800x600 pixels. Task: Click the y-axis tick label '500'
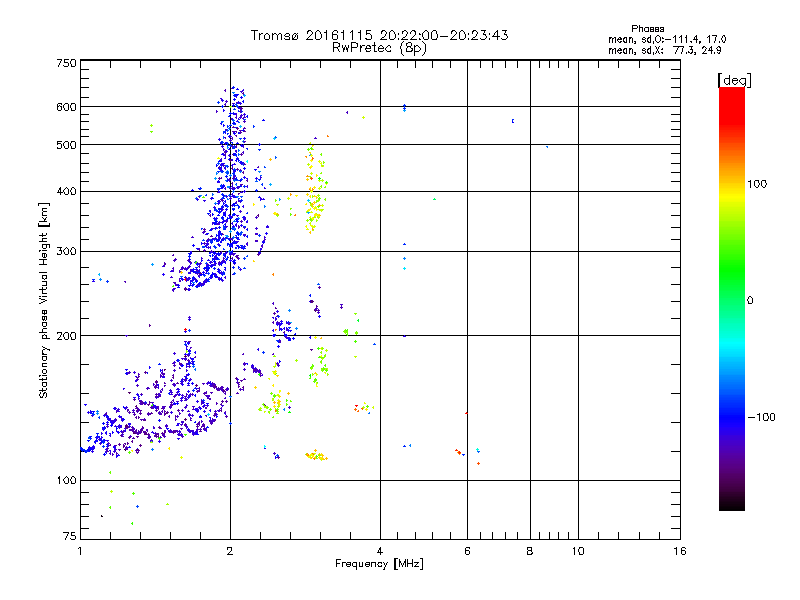(67, 145)
